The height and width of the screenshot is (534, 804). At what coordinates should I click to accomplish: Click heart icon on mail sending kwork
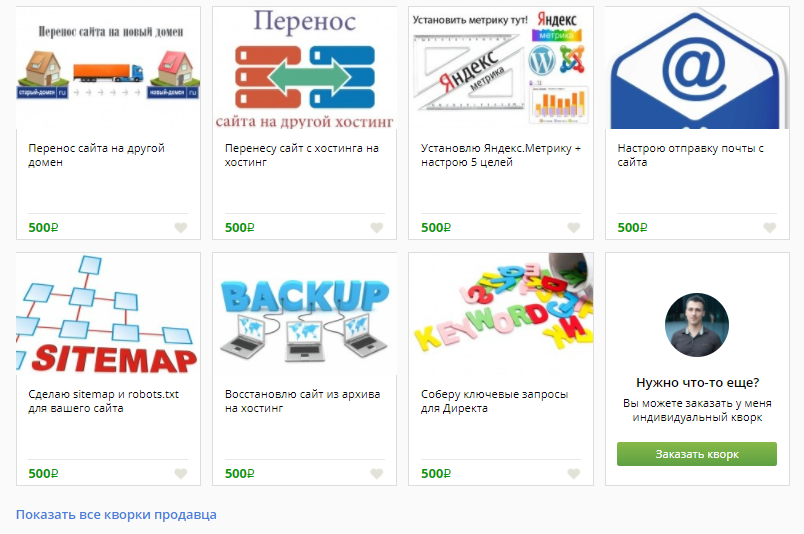[x=770, y=228]
